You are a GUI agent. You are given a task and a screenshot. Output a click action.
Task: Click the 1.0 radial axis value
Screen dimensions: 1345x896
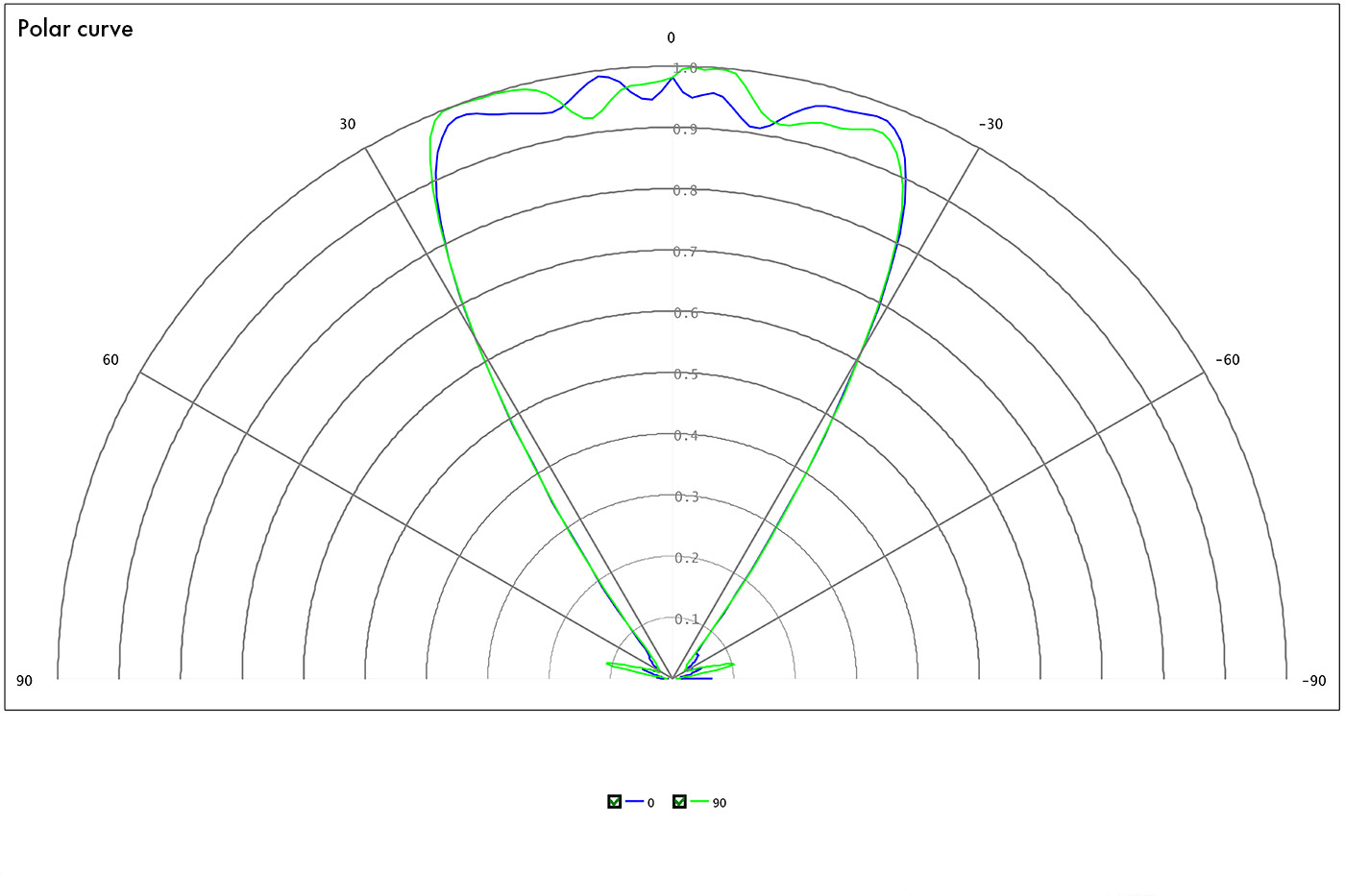point(686,68)
